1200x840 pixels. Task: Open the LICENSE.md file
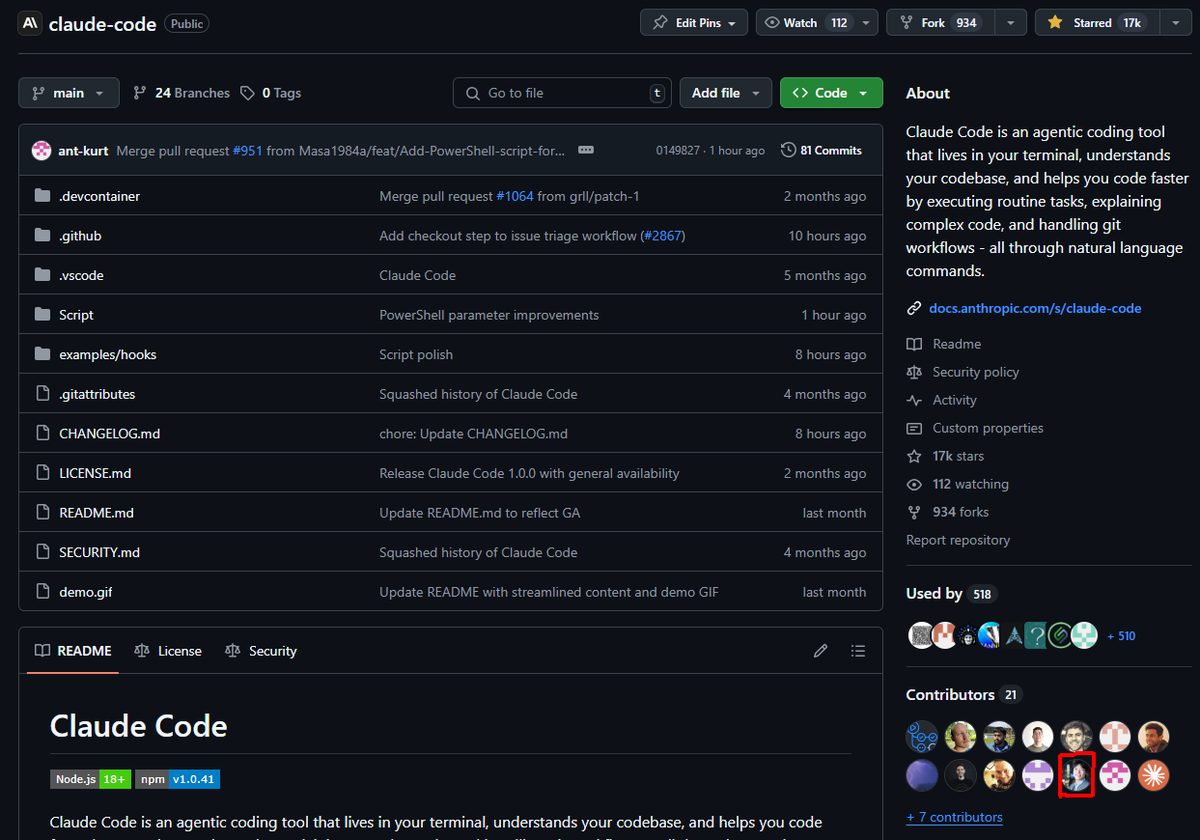95,473
